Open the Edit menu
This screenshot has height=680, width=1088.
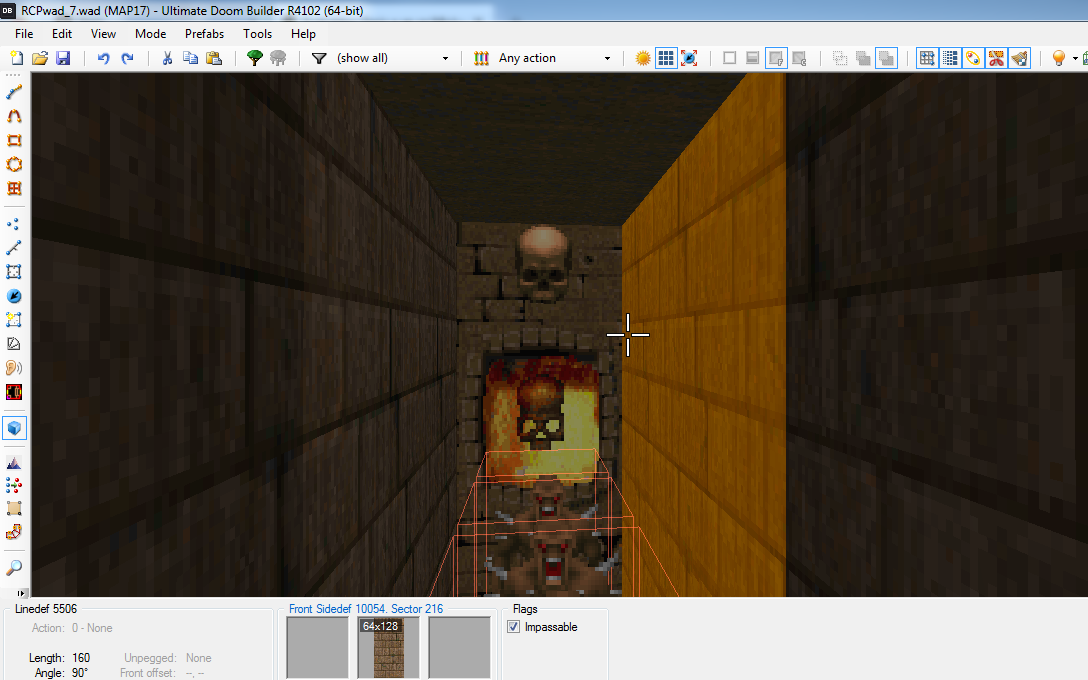[62, 34]
